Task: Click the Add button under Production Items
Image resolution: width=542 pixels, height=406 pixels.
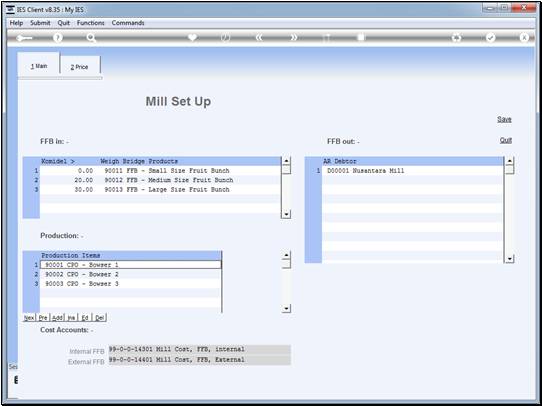Action: 57,318
